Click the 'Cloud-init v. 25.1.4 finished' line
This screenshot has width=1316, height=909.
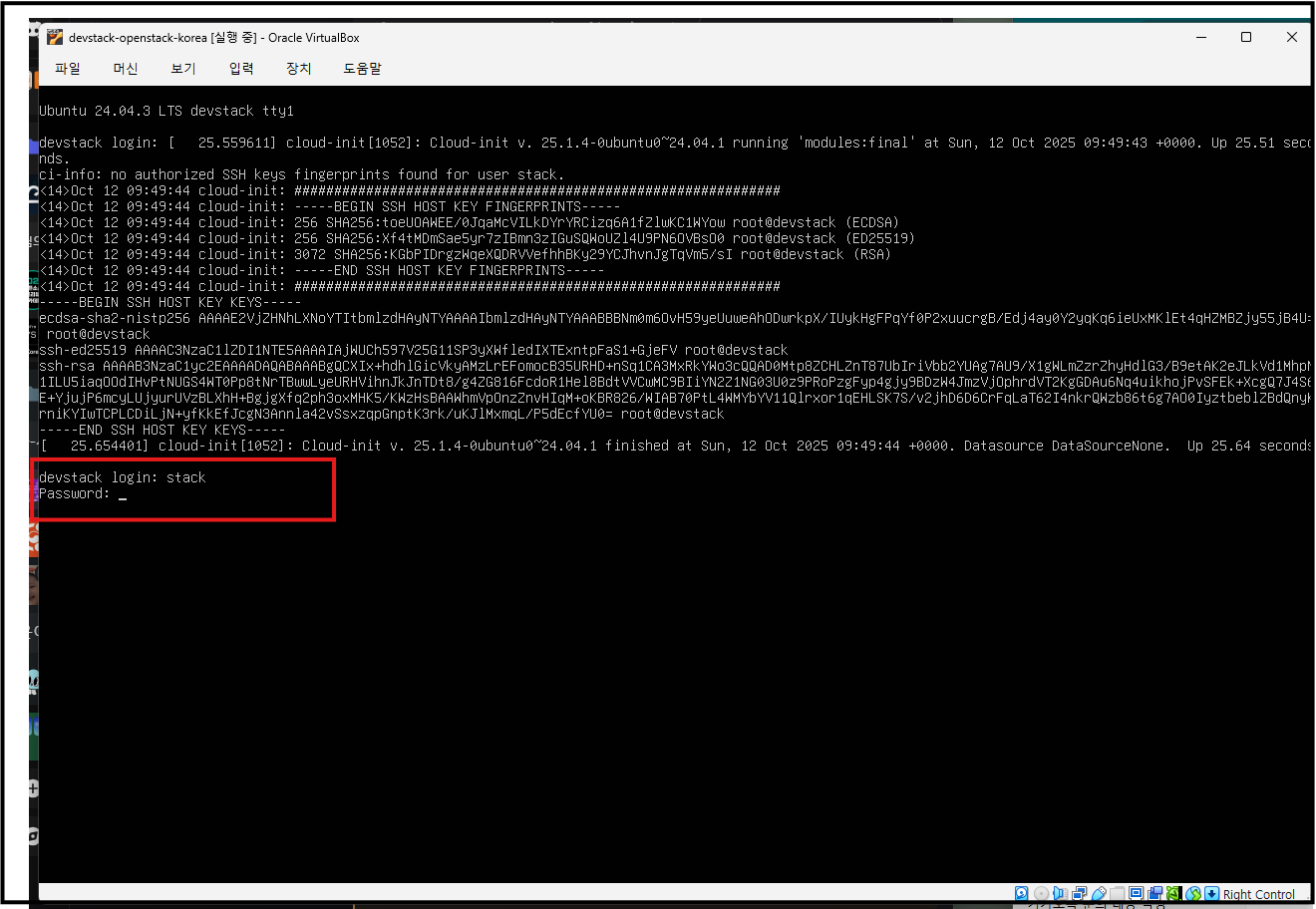[x=675, y=446]
